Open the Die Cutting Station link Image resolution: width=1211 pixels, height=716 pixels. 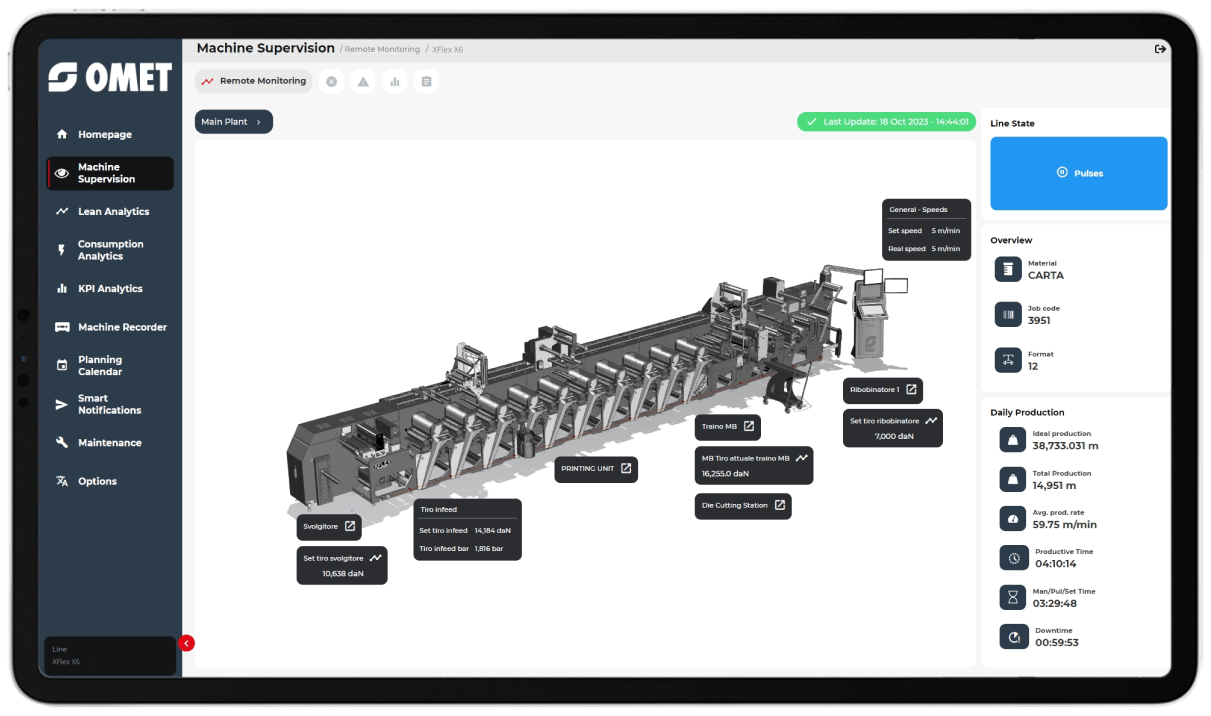click(x=742, y=506)
